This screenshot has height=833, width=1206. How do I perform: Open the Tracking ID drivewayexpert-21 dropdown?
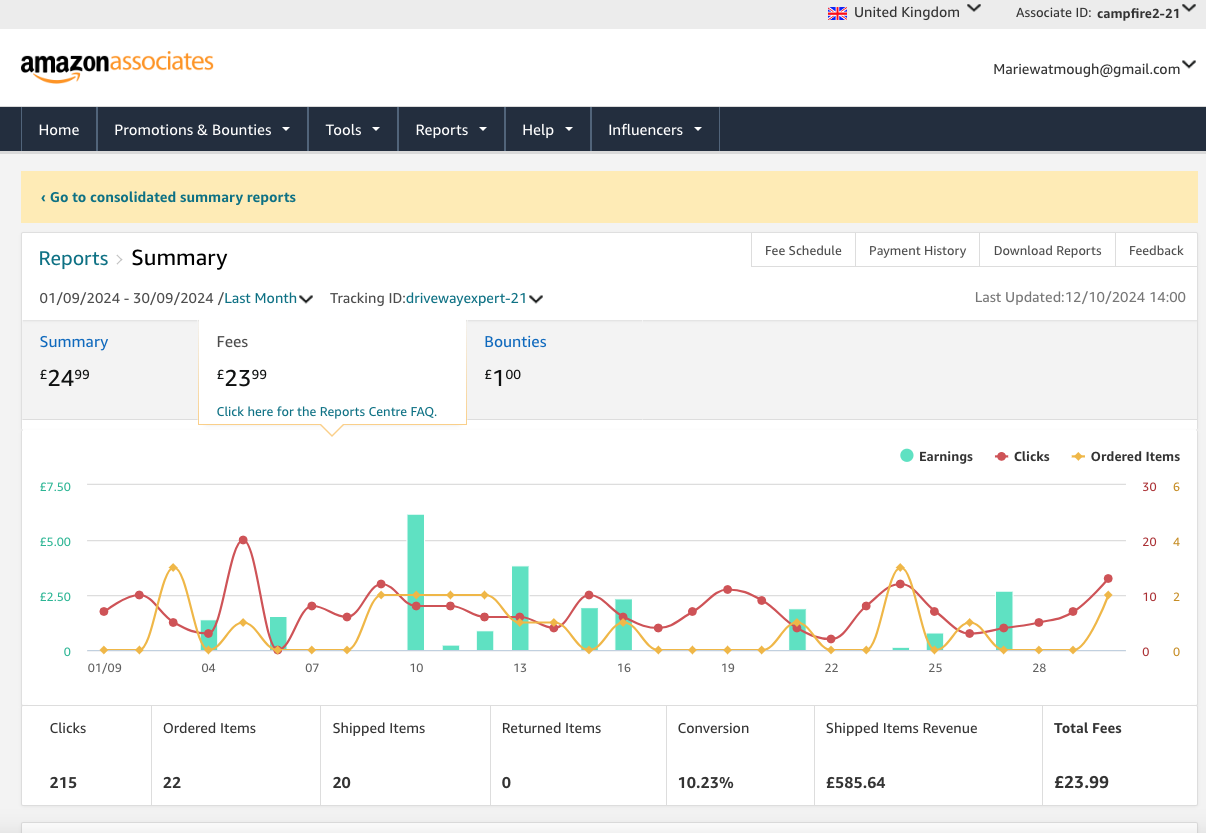click(x=474, y=298)
